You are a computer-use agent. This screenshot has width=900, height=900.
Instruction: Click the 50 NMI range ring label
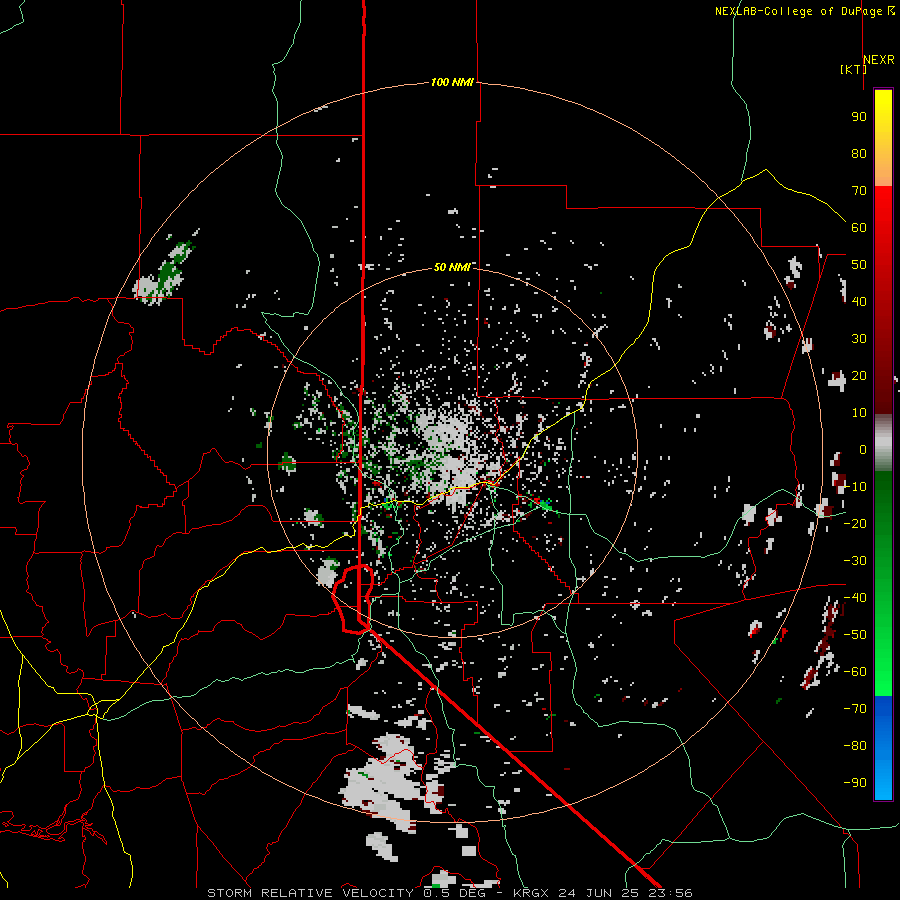(452, 267)
